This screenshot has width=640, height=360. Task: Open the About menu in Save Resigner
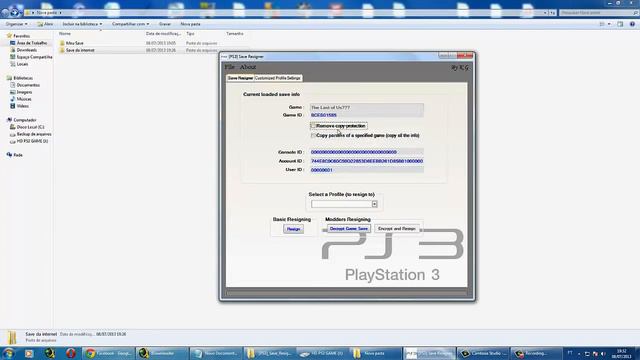click(248, 67)
